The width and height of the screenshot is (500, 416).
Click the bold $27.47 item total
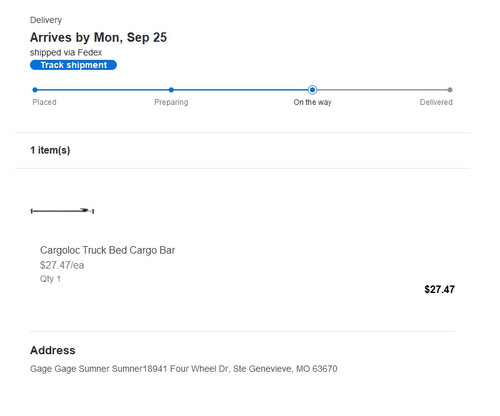439,289
